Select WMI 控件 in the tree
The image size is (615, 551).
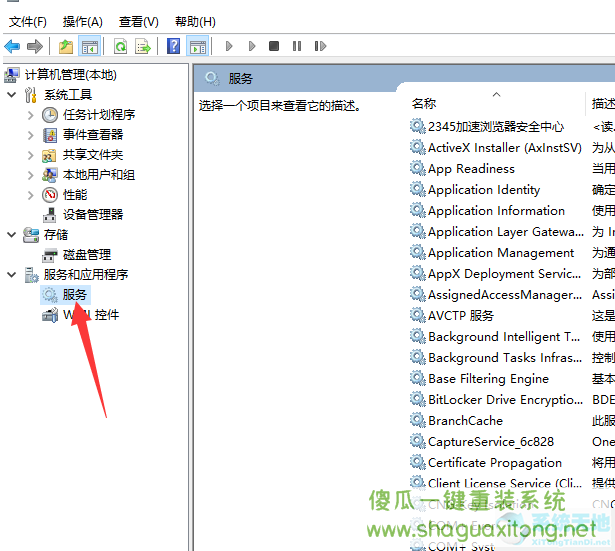91,315
